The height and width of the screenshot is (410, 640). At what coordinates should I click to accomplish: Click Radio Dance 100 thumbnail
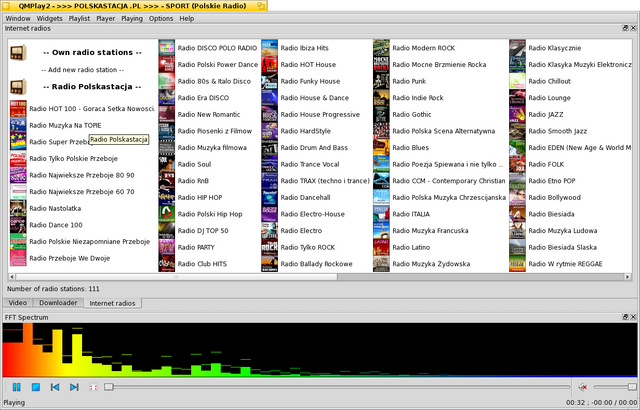point(18,225)
